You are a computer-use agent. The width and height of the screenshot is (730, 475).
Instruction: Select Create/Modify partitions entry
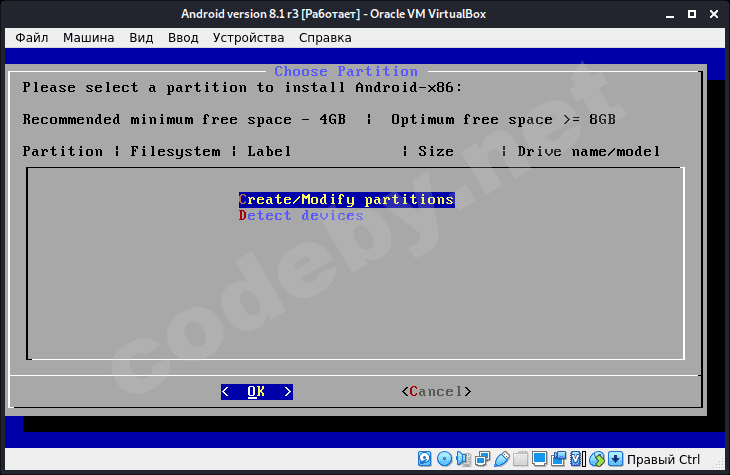(346, 200)
